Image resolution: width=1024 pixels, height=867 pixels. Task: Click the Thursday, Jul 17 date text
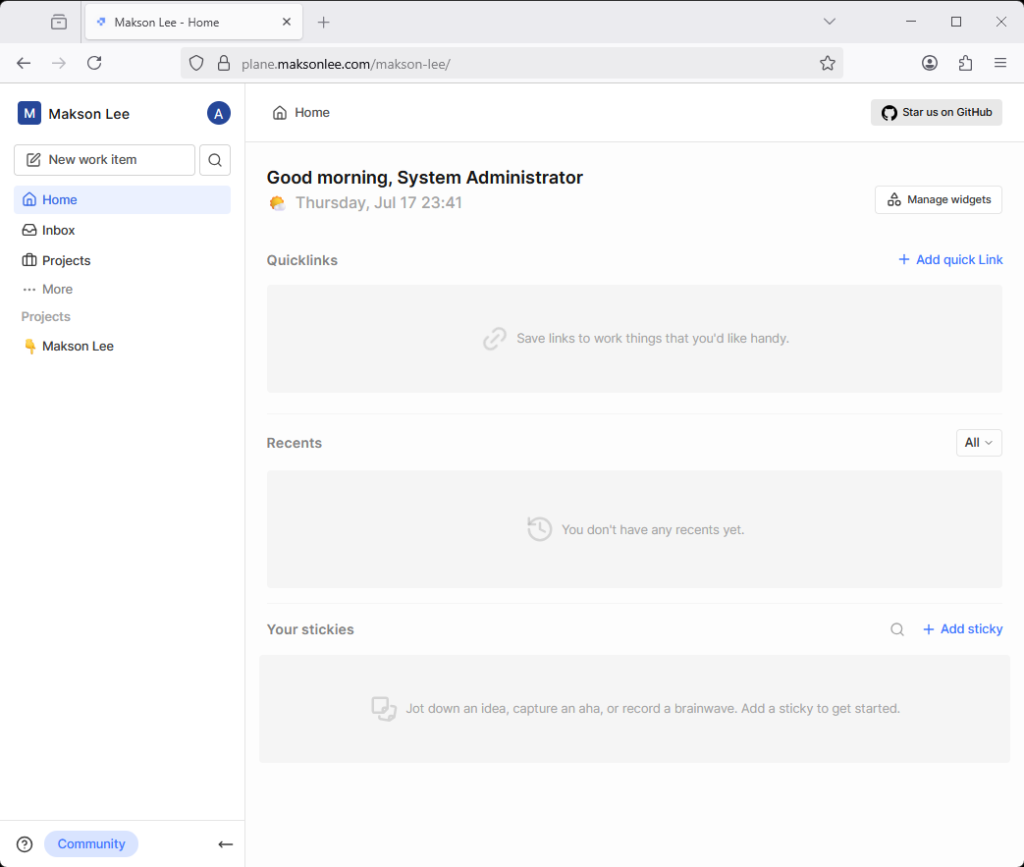pos(379,203)
